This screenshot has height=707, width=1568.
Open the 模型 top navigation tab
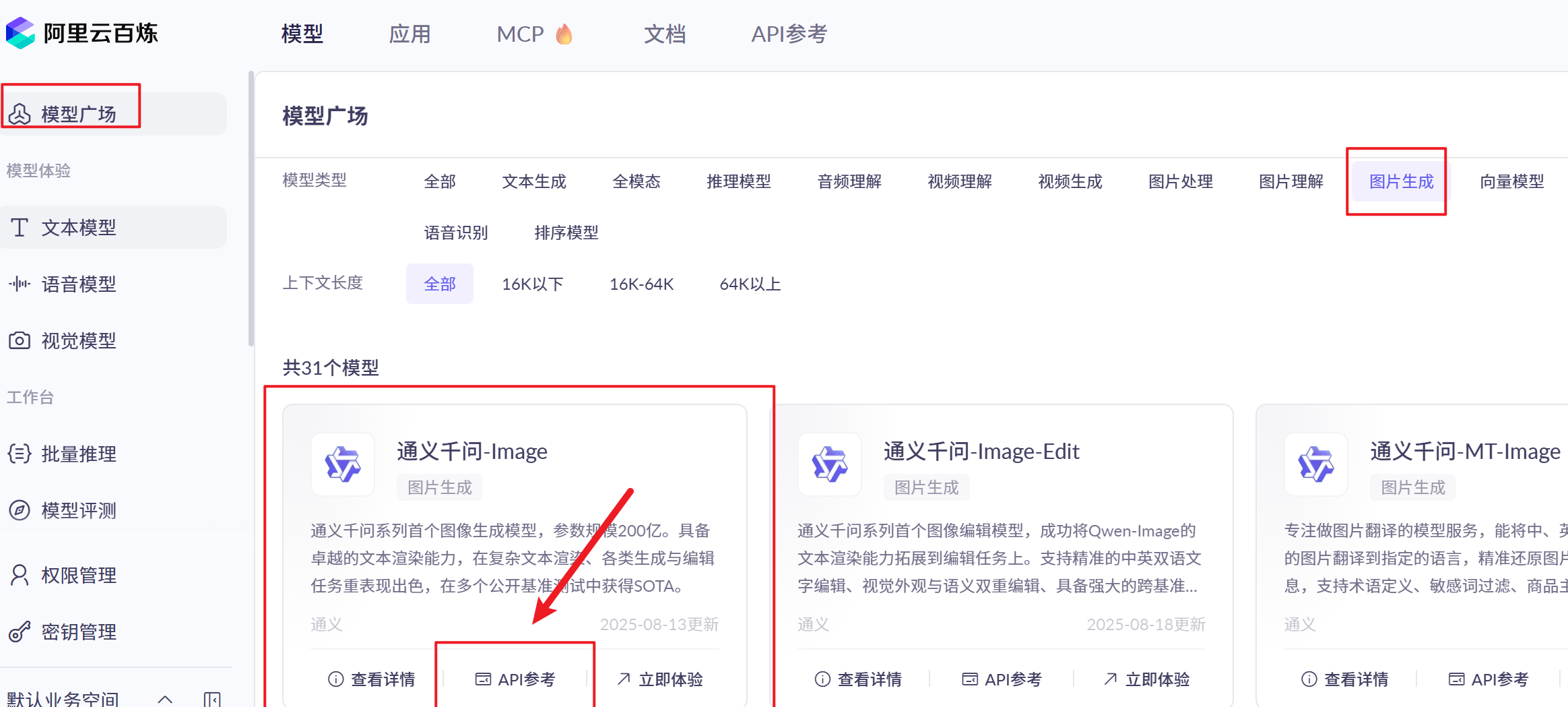coord(302,34)
